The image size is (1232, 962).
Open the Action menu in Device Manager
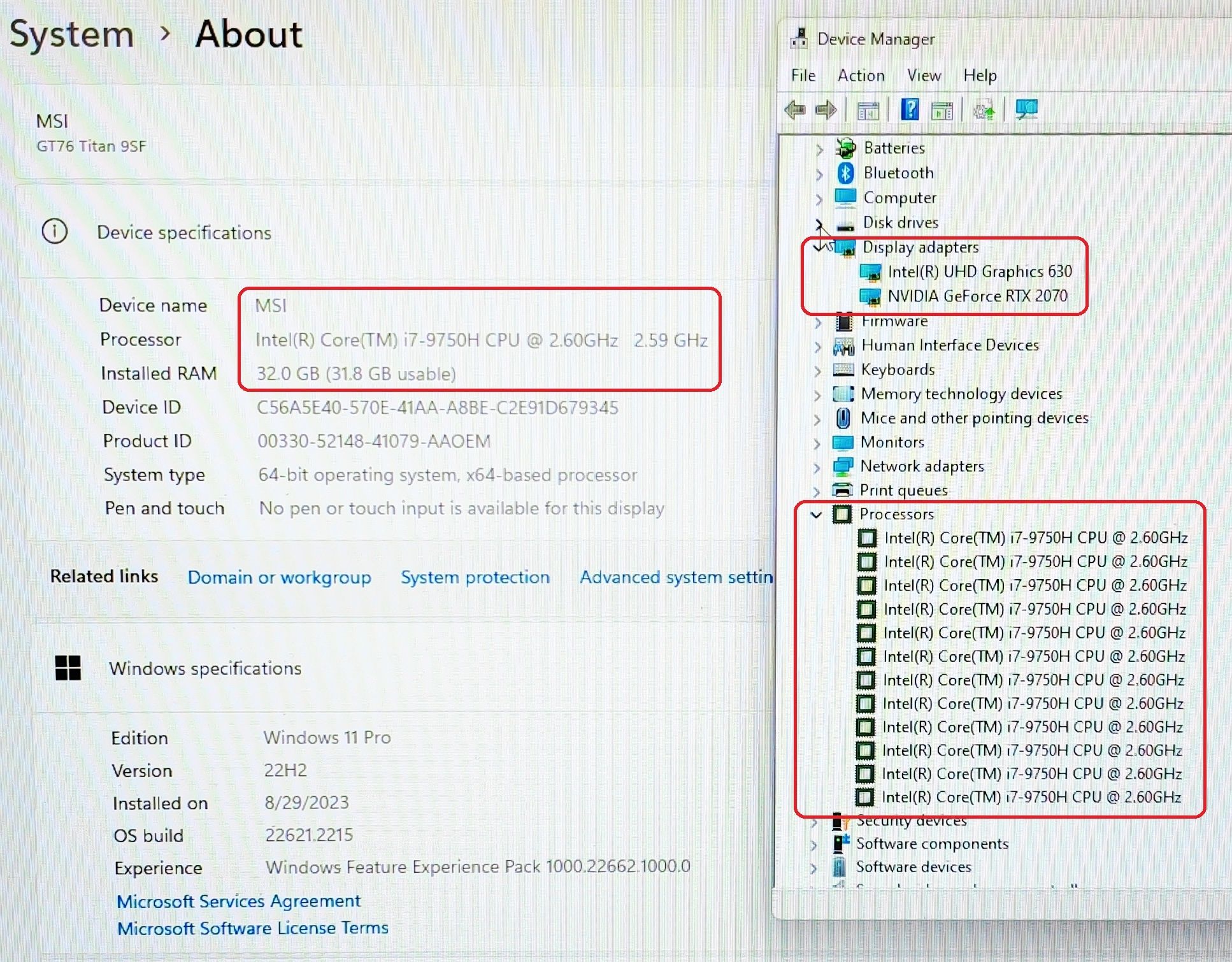[861, 75]
